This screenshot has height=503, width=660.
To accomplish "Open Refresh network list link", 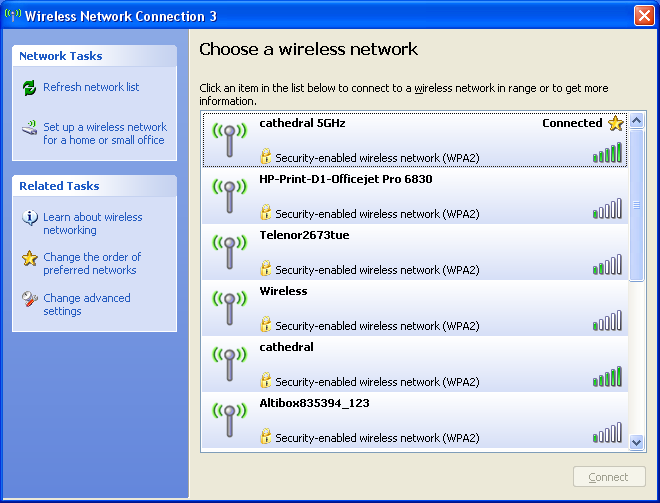I will click(91, 87).
